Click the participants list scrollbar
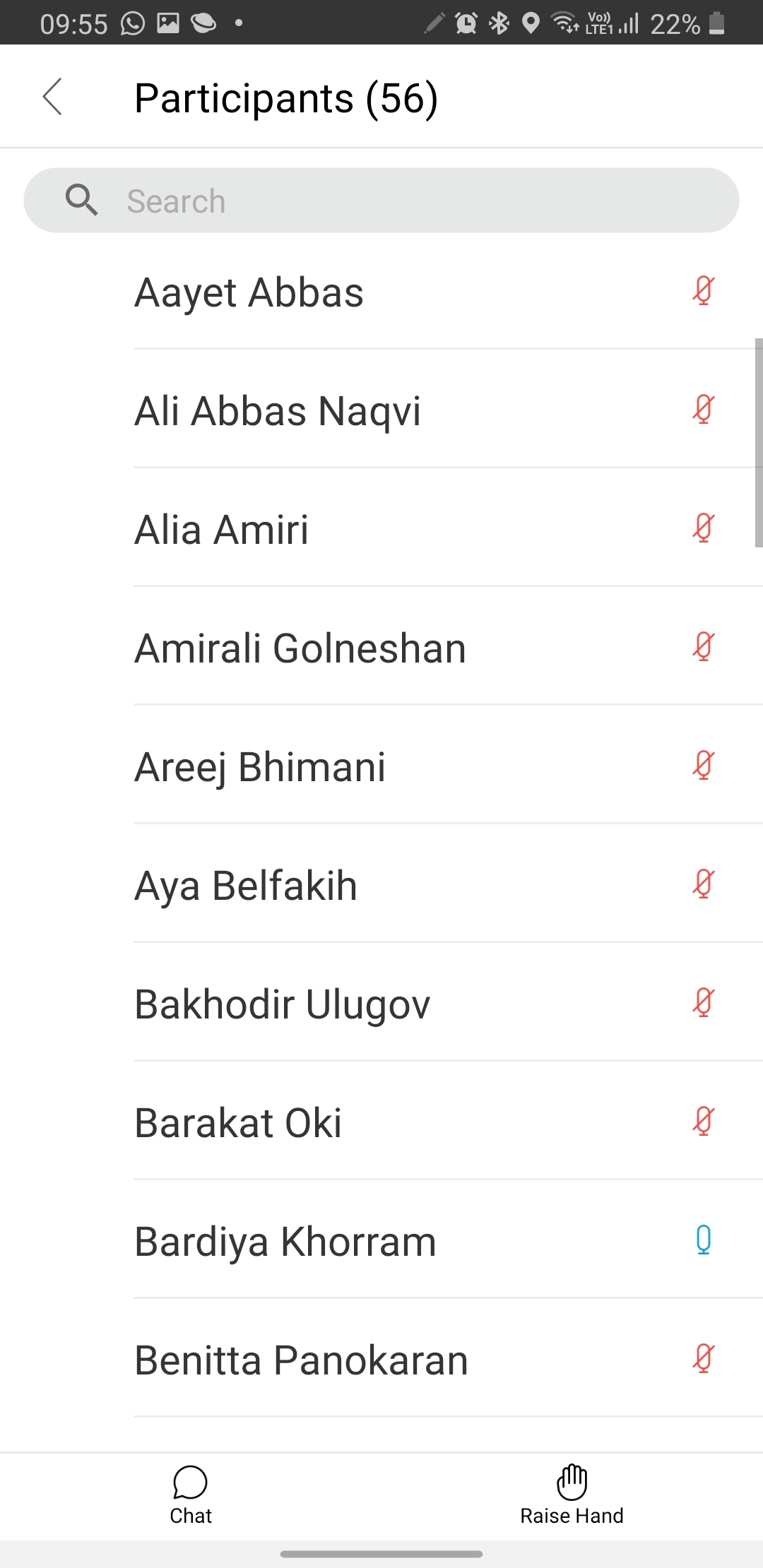This screenshot has height=1568, width=763. click(x=758, y=443)
